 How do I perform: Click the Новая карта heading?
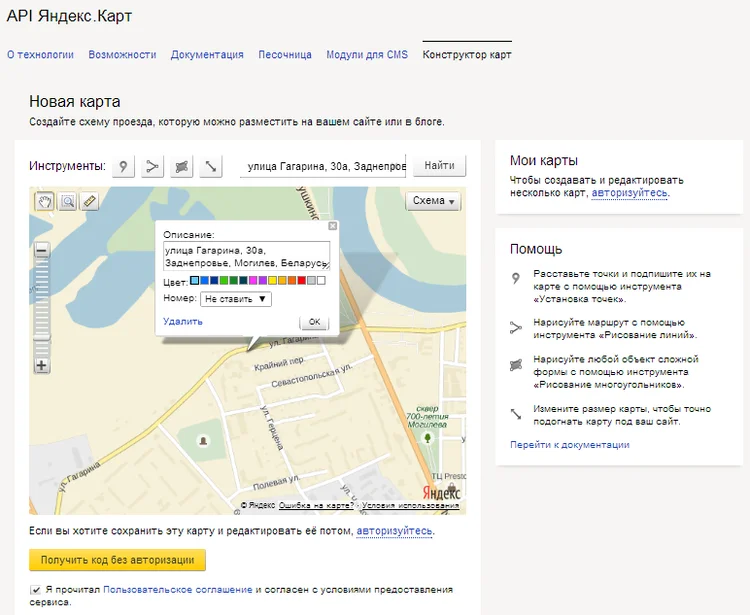(x=75, y=101)
